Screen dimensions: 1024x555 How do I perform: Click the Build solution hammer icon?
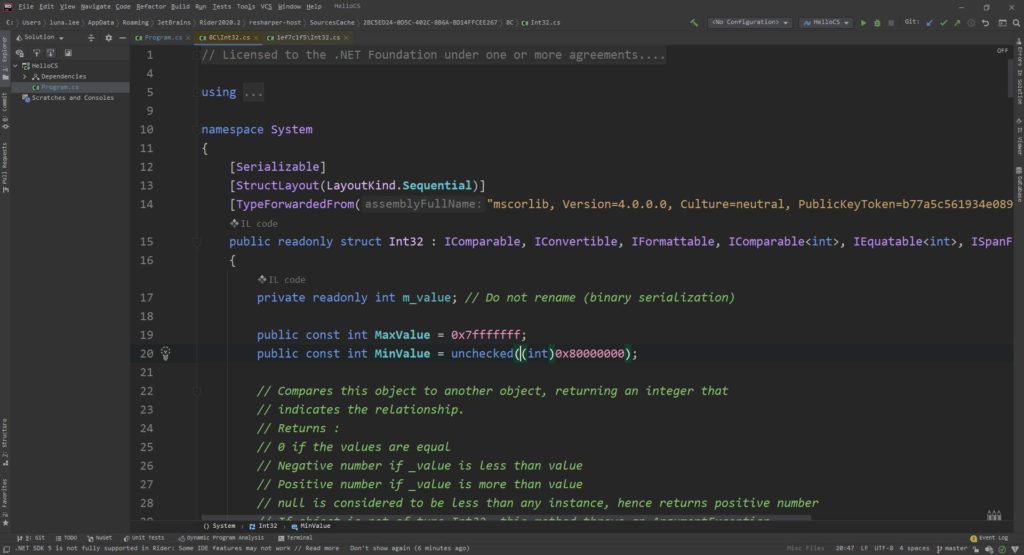pyautogui.click(x=694, y=22)
